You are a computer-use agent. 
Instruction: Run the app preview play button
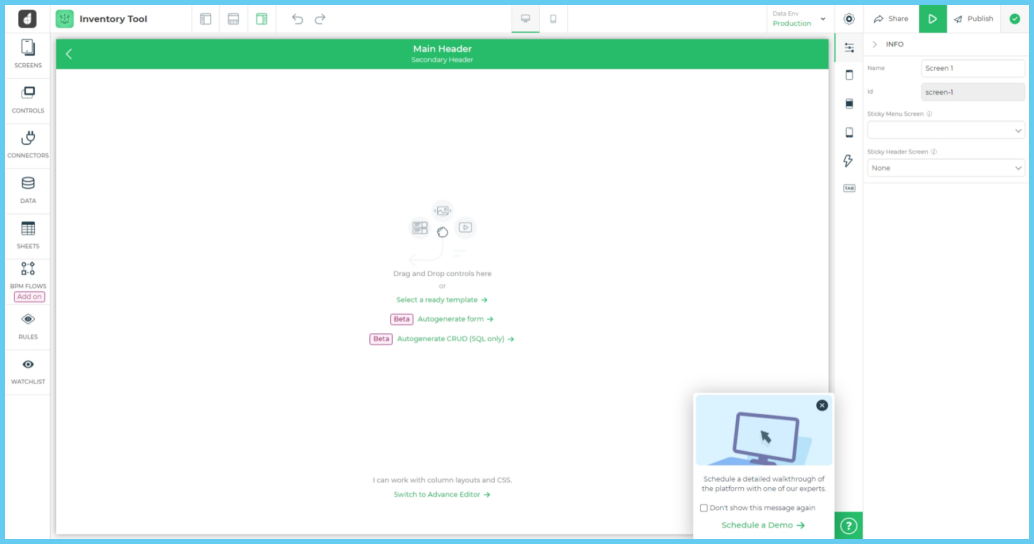click(932, 19)
